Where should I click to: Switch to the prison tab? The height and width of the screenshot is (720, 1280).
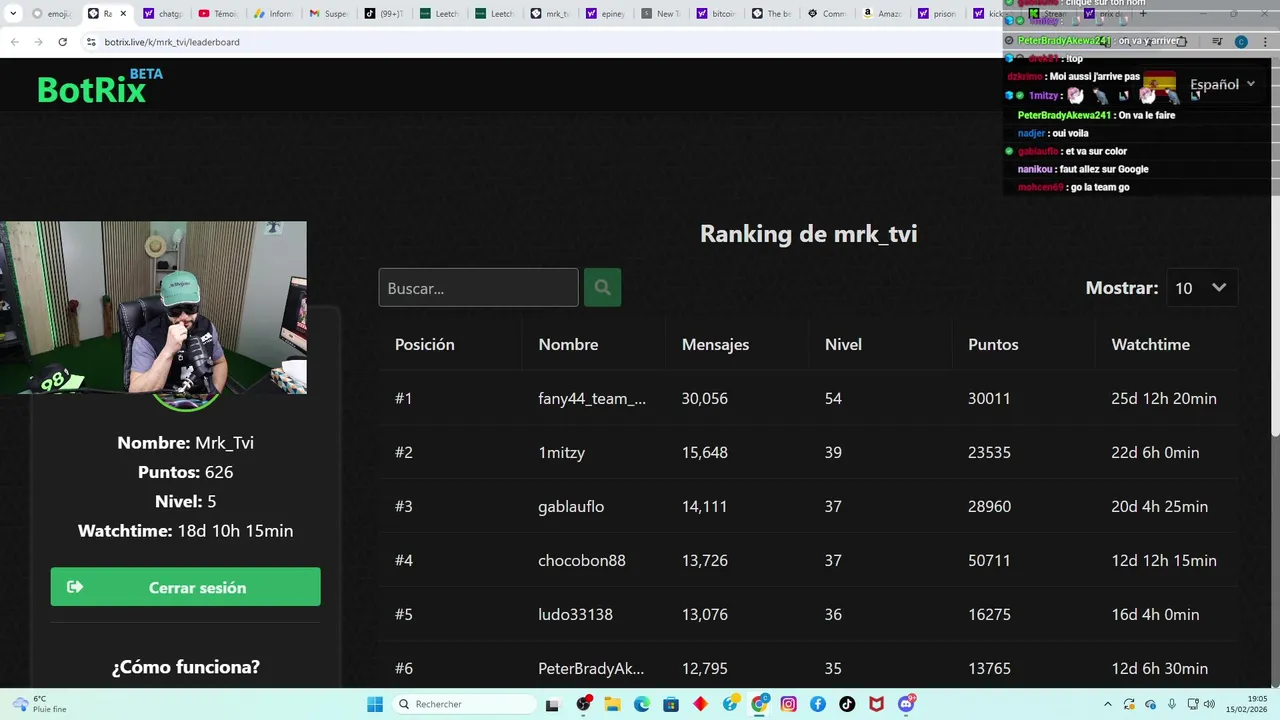tap(937, 14)
